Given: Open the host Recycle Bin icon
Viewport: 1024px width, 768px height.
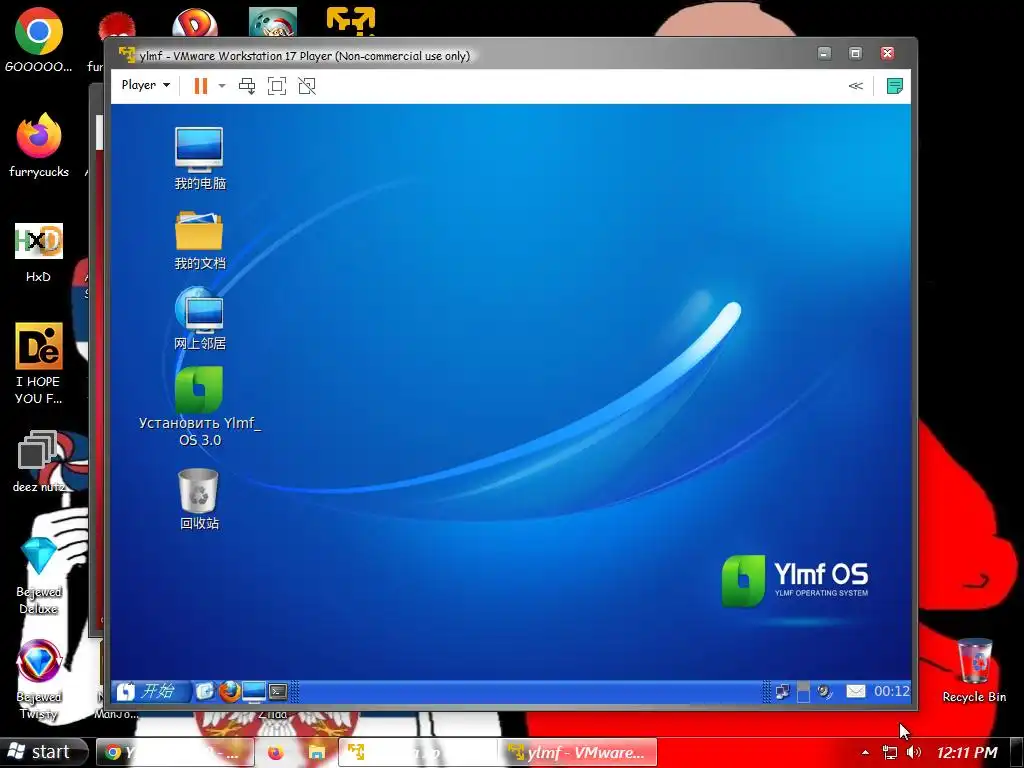Looking at the screenshot, I should (x=974, y=671).
